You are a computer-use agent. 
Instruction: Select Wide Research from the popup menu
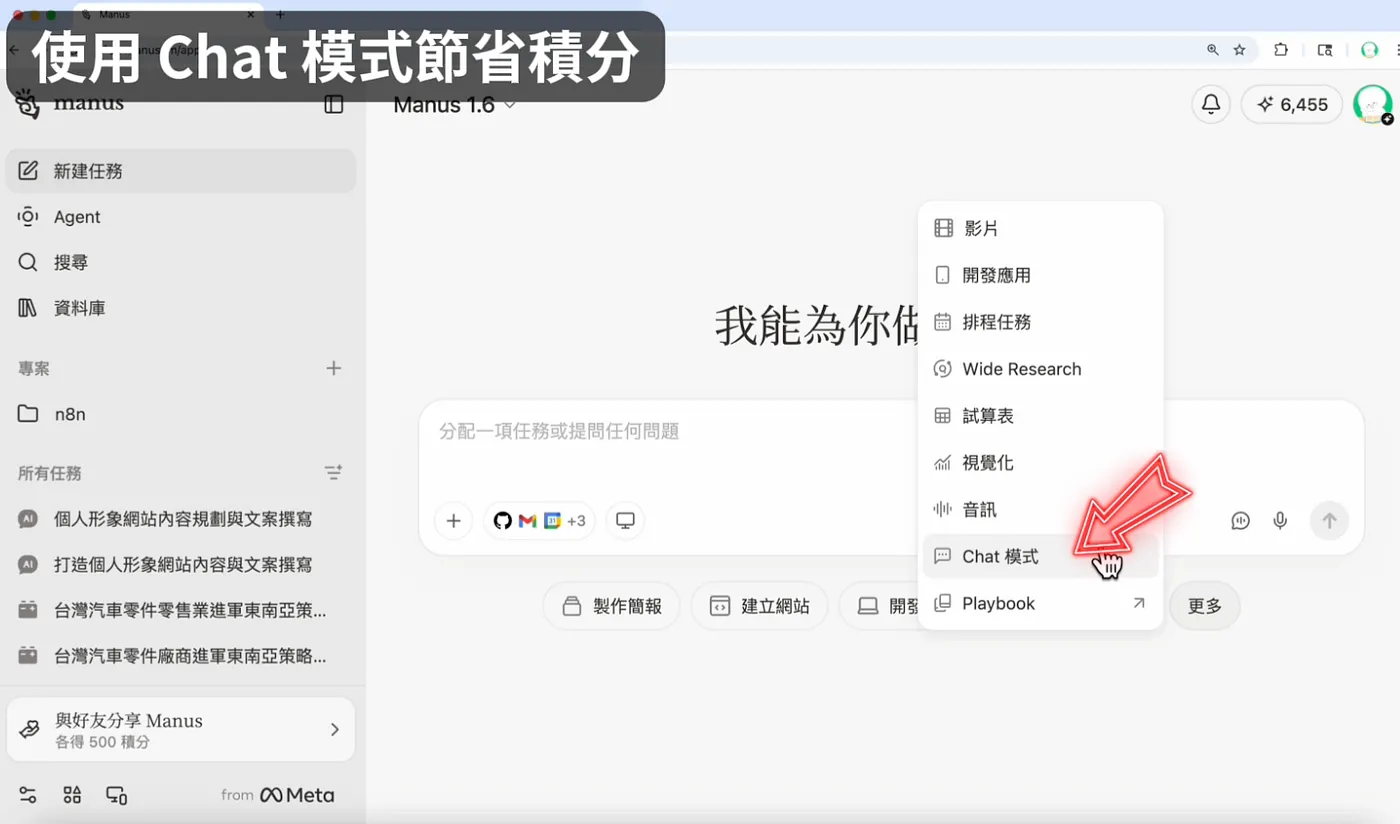coord(1040,369)
